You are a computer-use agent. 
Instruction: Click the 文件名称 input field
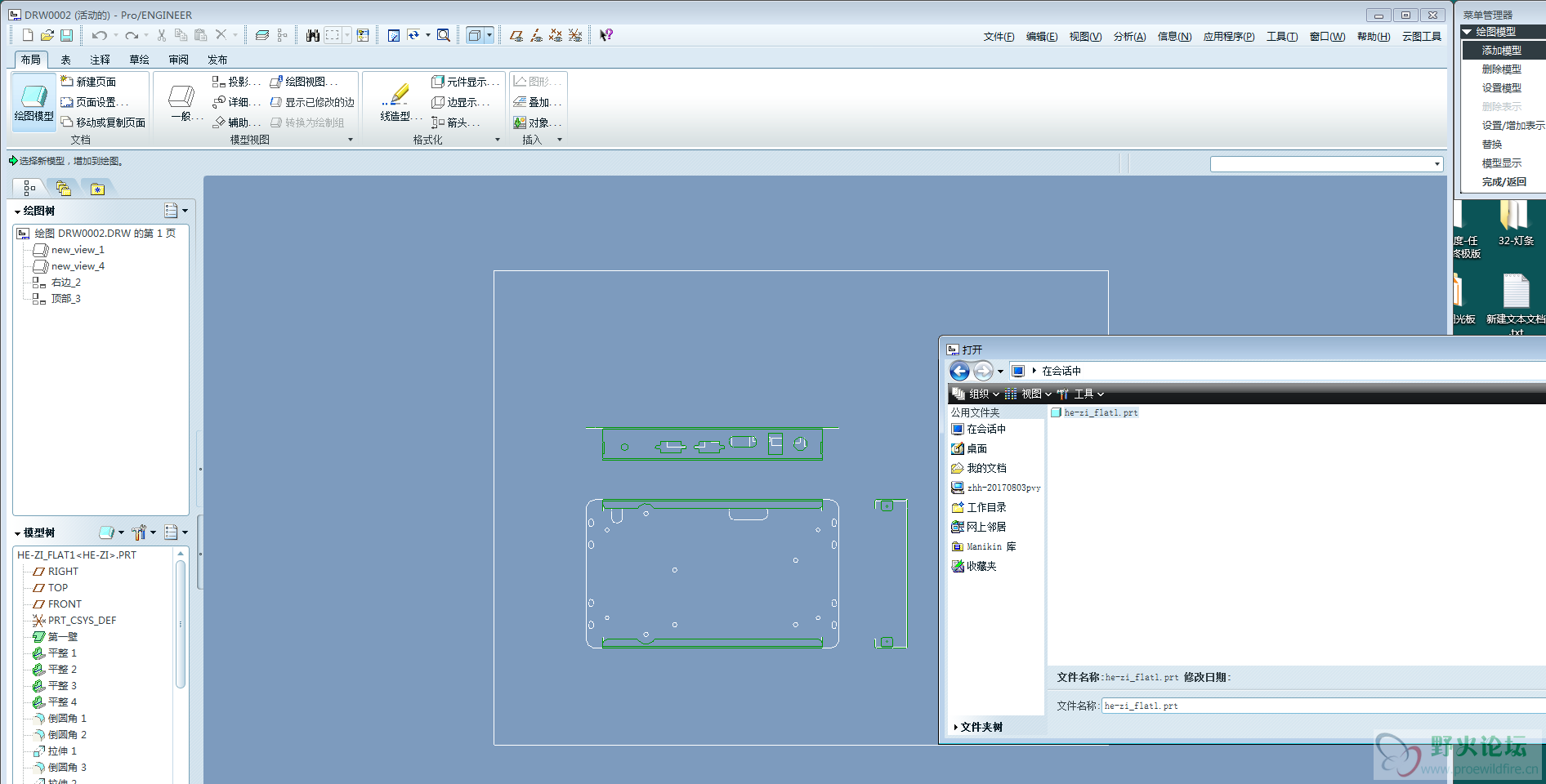tap(1324, 706)
